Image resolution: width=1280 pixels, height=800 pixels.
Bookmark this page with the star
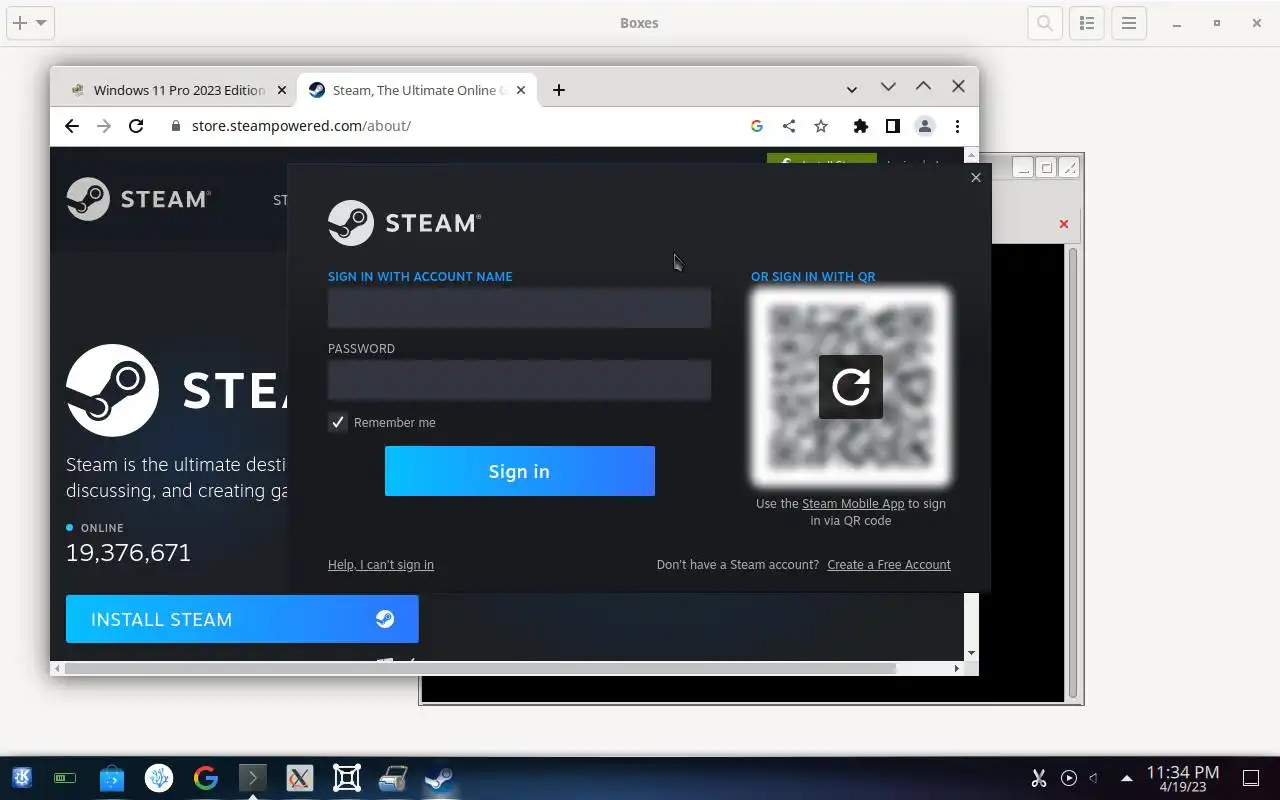(x=821, y=126)
